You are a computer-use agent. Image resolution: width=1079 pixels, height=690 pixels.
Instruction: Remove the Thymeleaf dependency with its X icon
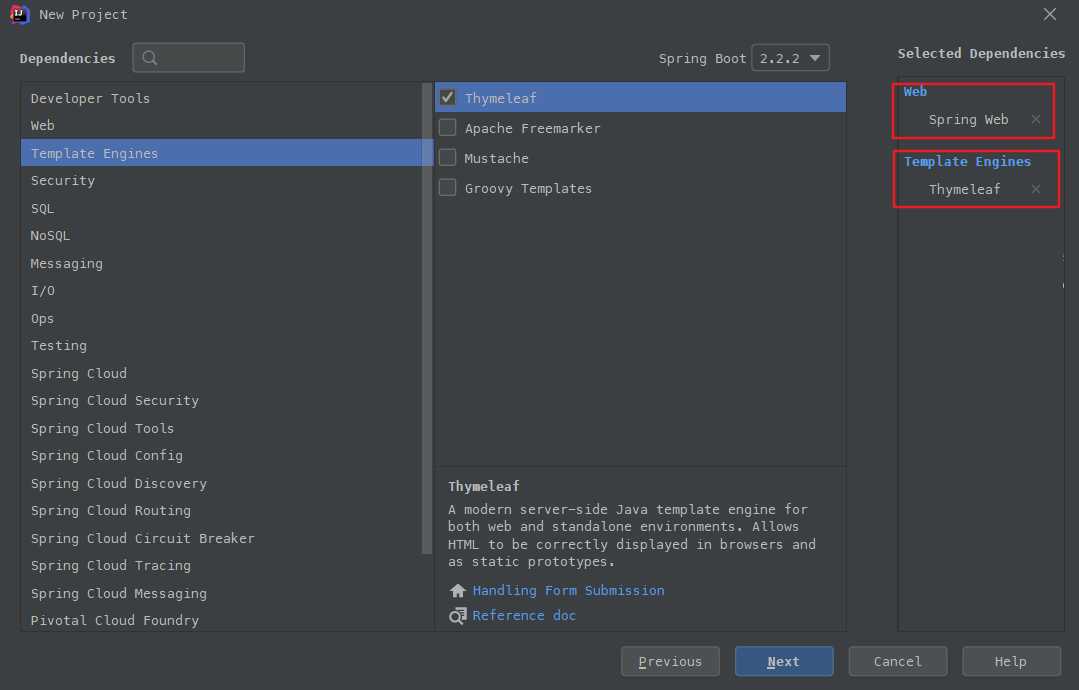(x=1036, y=189)
